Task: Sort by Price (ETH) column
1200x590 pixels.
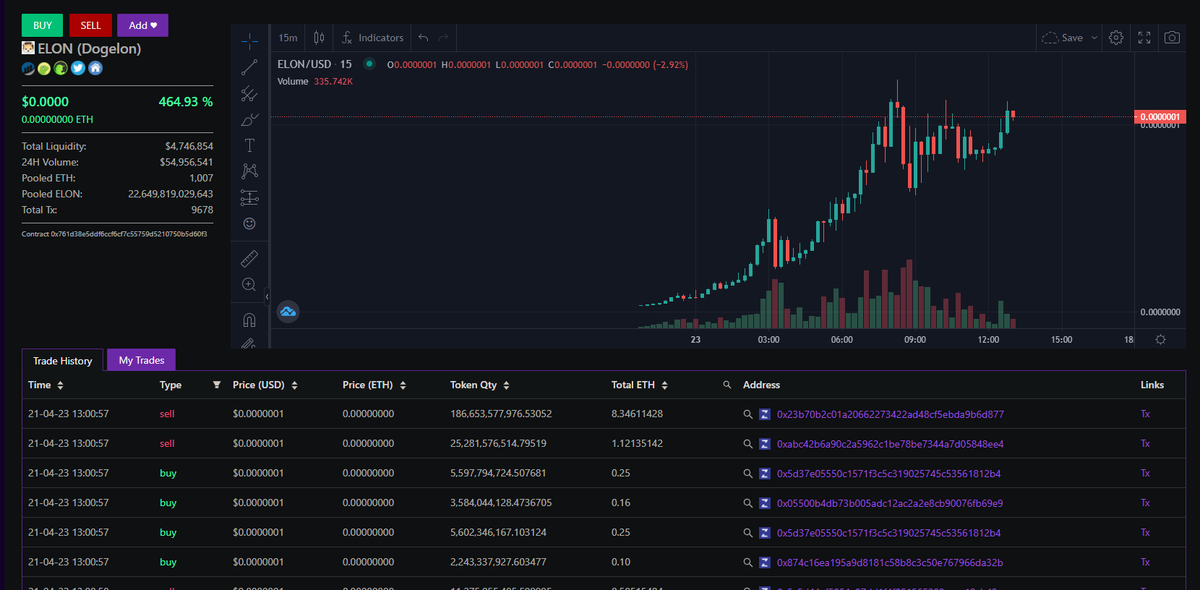Action: [403, 385]
